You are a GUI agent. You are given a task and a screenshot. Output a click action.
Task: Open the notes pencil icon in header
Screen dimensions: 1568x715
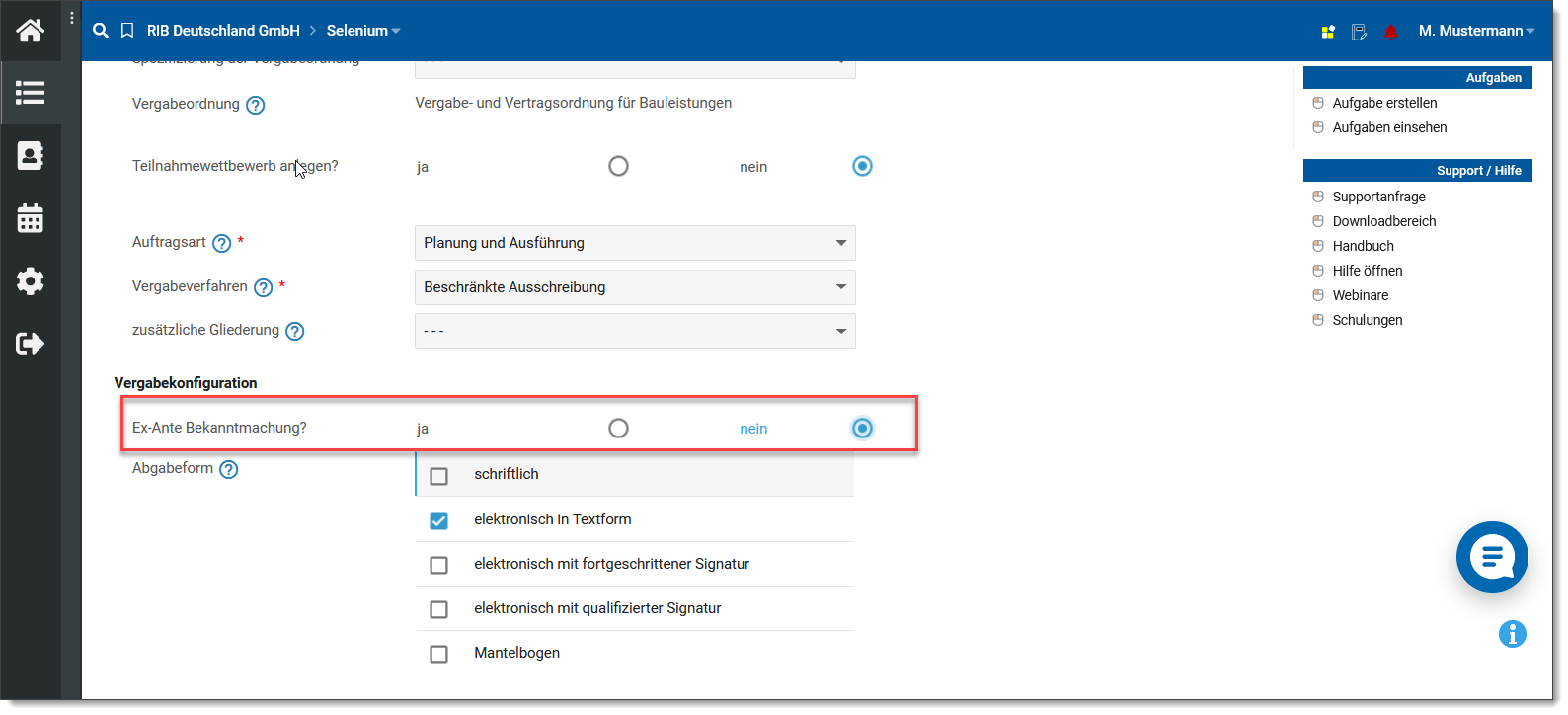click(x=1359, y=32)
